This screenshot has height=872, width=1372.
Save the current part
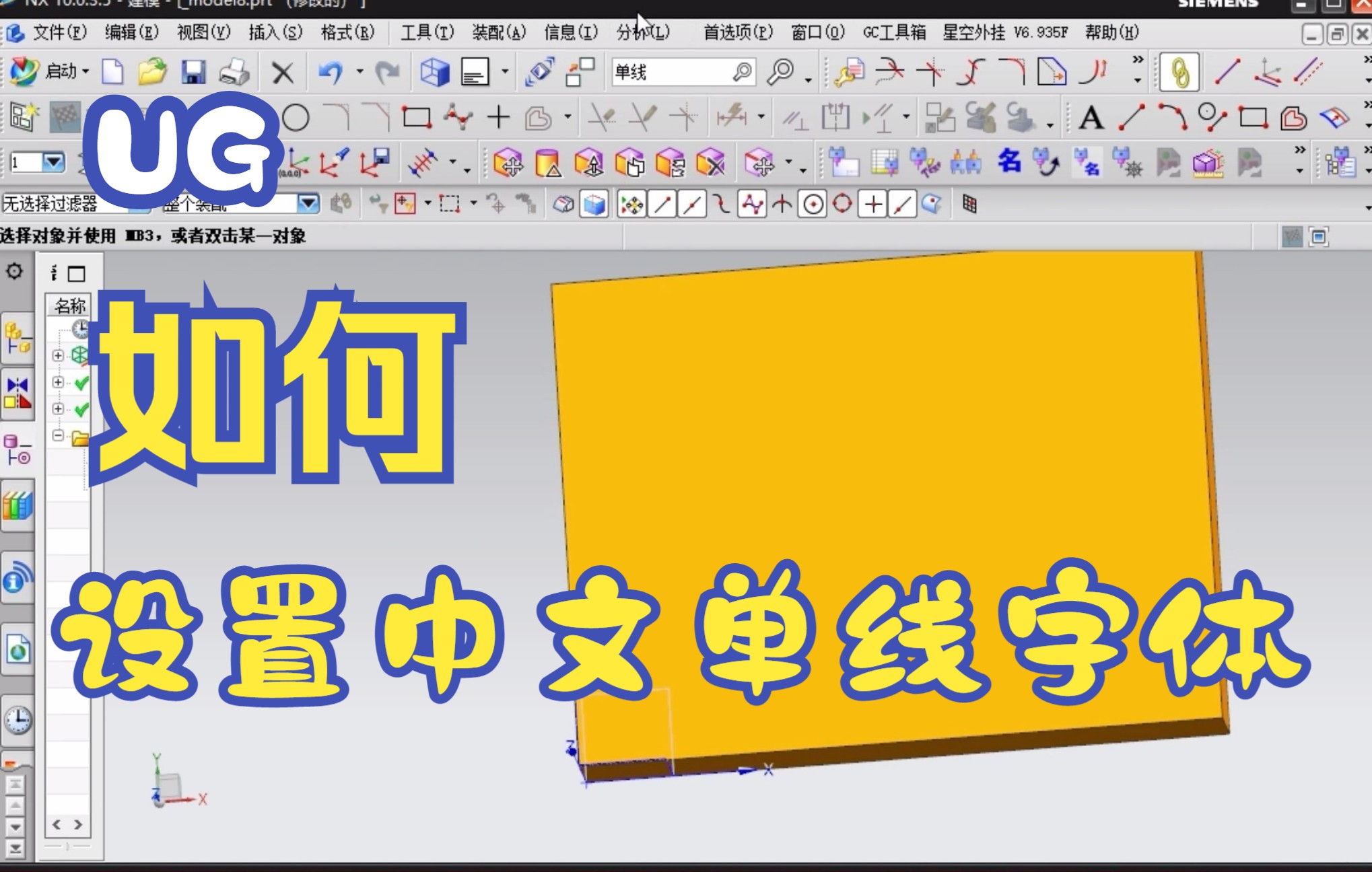193,72
